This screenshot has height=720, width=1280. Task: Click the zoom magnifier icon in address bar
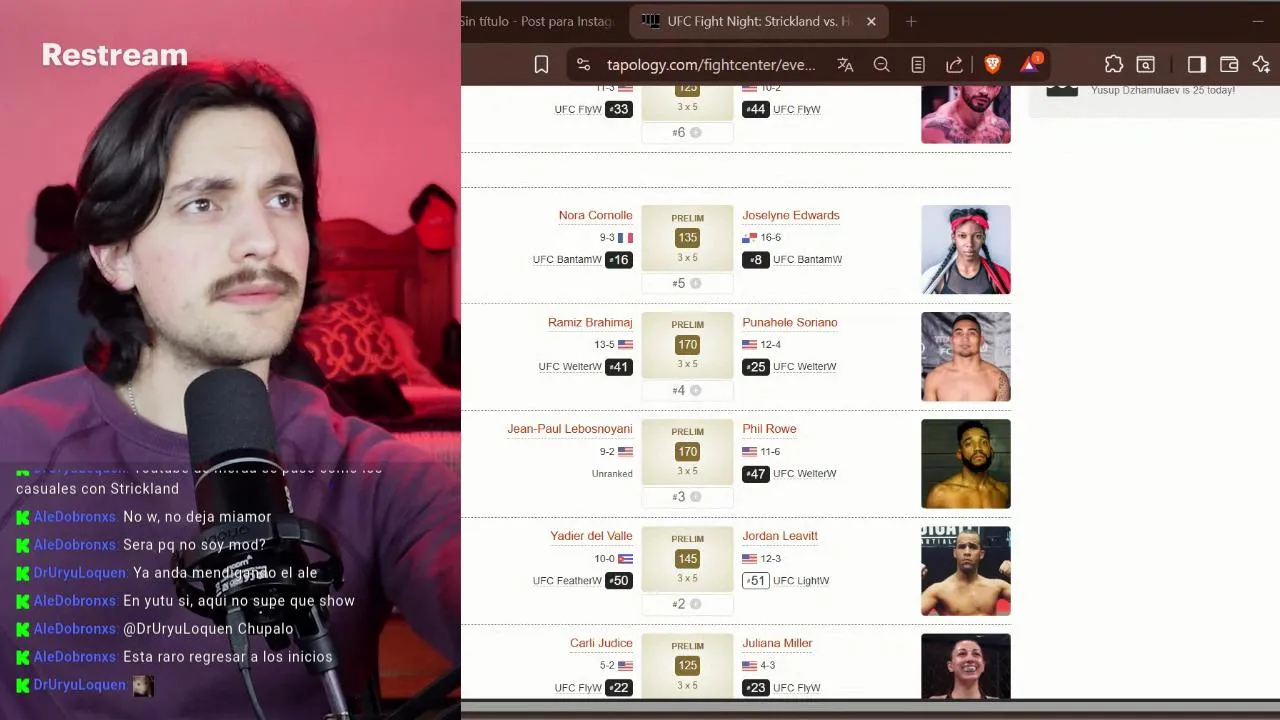tap(881, 64)
